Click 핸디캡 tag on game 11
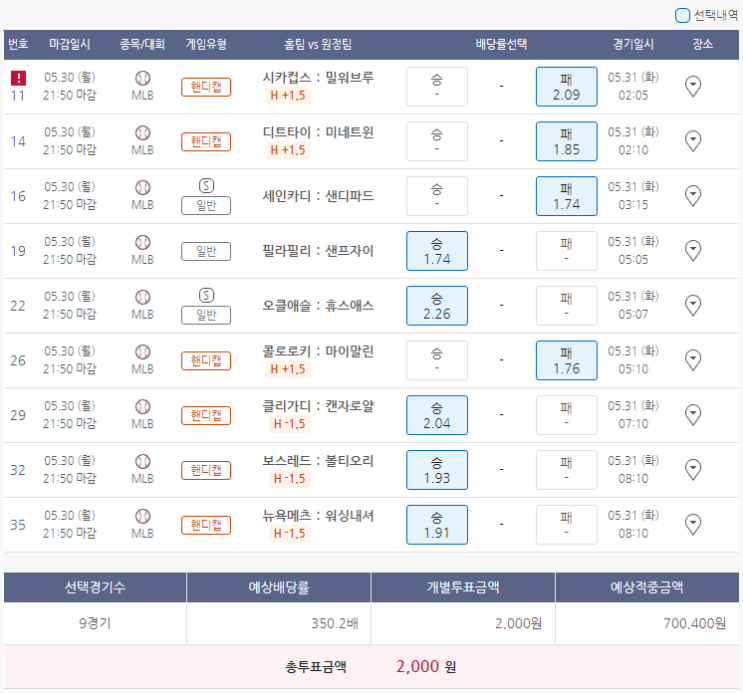The image size is (743, 693). click(206, 87)
